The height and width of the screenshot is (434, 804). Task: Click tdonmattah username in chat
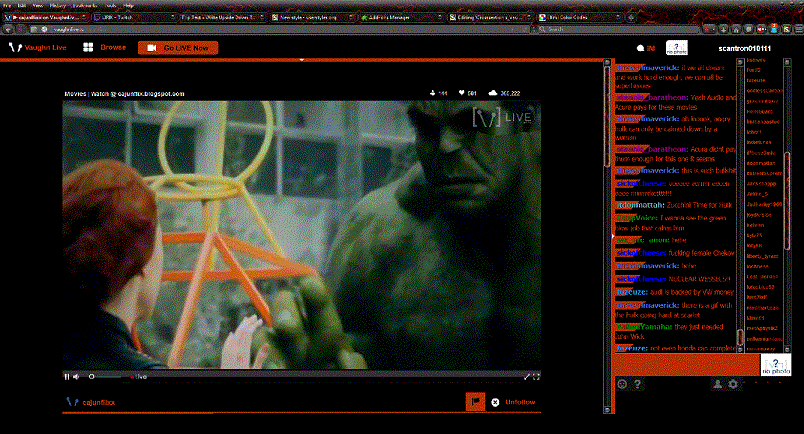pyautogui.click(x=640, y=205)
